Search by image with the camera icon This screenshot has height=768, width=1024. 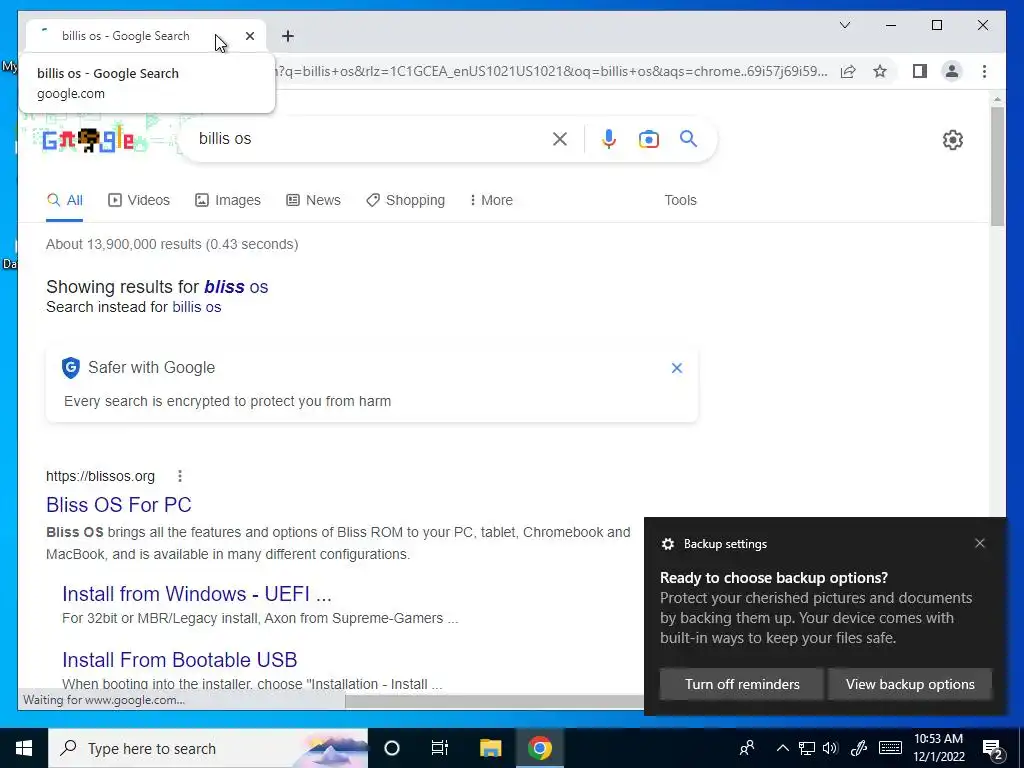[x=648, y=139]
